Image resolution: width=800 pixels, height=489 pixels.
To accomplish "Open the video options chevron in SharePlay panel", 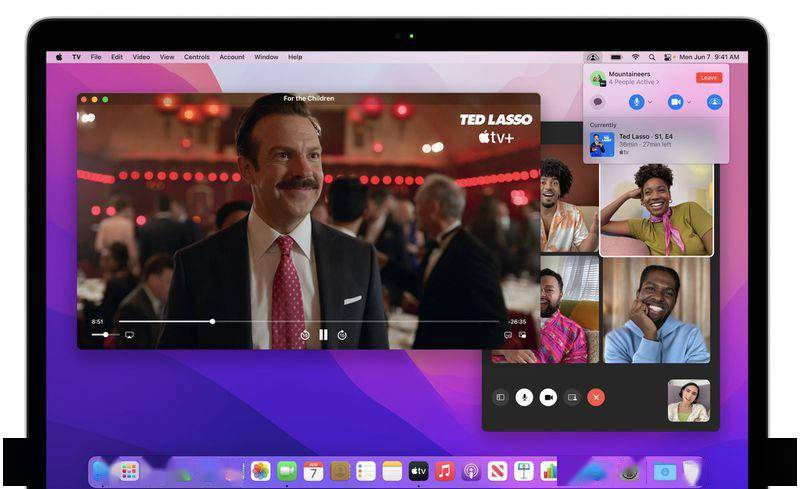I will click(689, 102).
